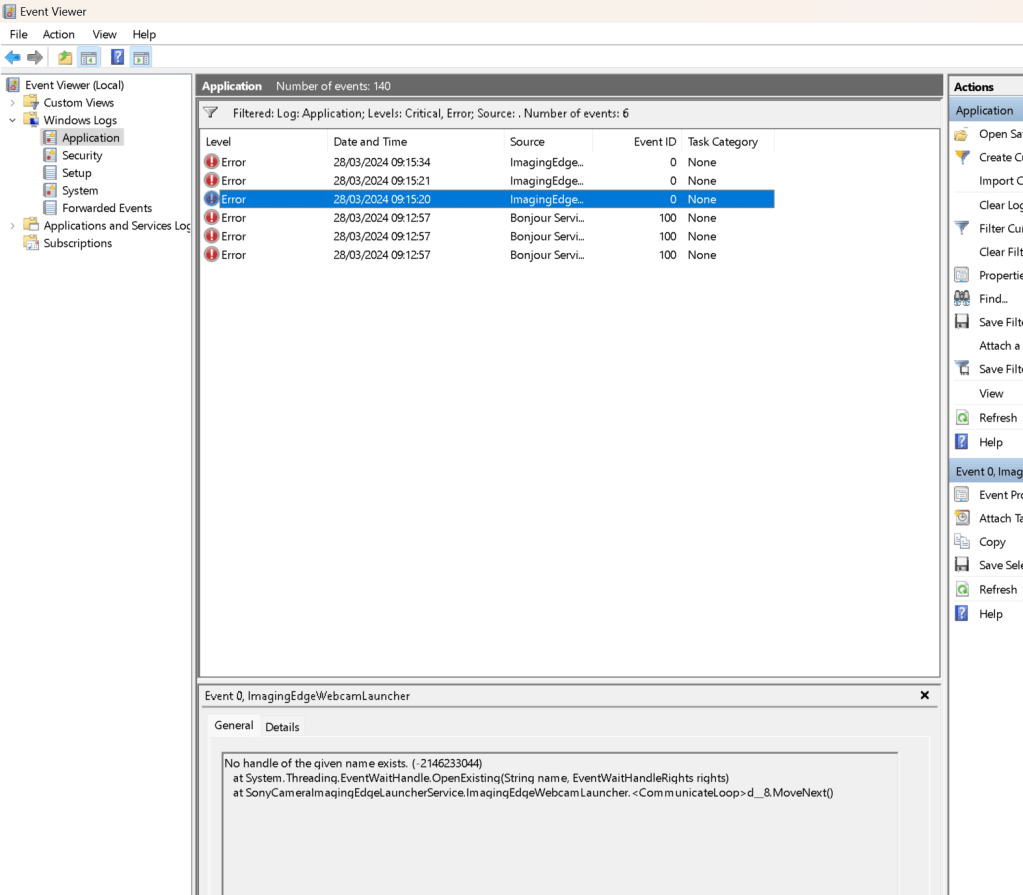This screenshot has width=1023, height=895.
Task: Open the Action menu
Action: pyautogui.click(x=59, y=35)
